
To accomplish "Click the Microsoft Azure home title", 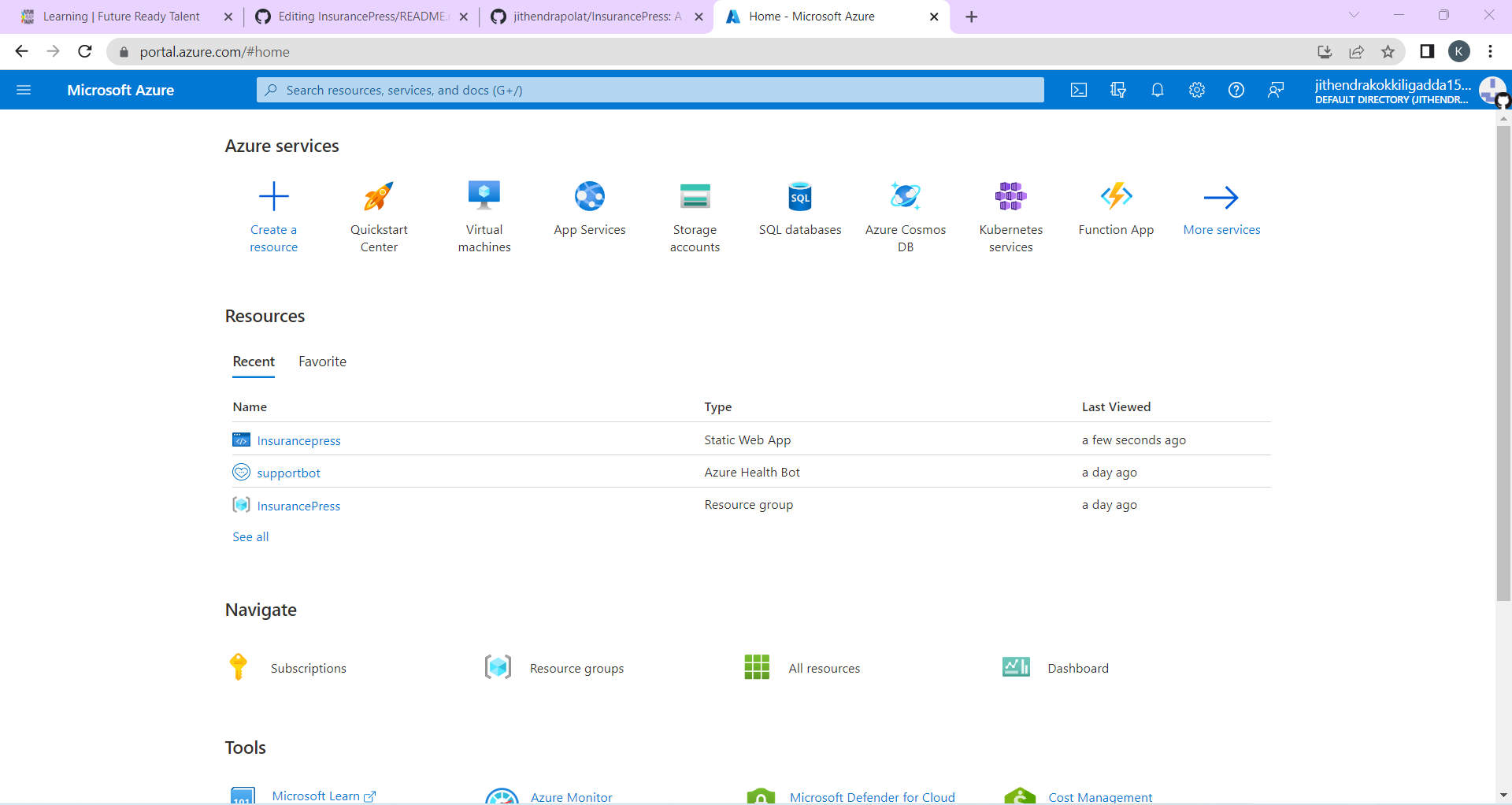I will (x=120, y=90).
